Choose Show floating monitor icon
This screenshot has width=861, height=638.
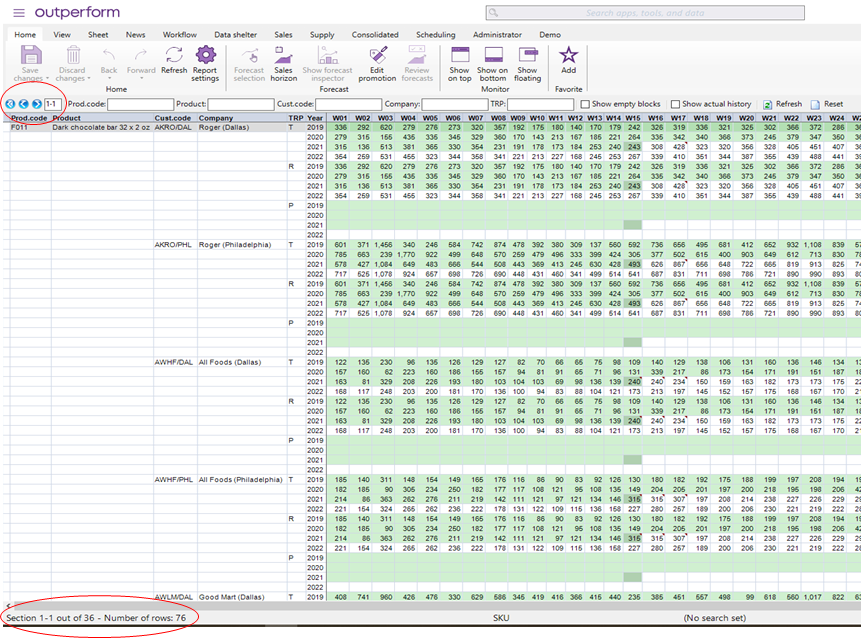point(527,56)
